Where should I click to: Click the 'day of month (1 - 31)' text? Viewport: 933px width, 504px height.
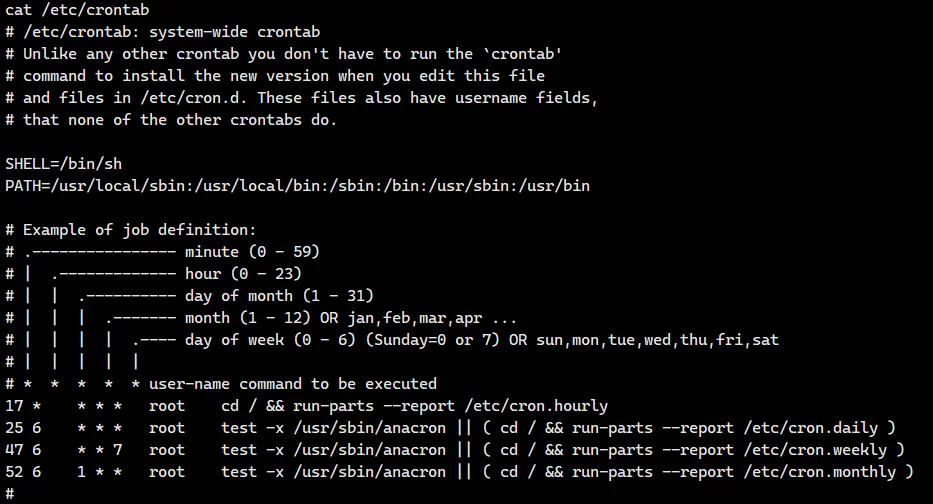[279, 296]
